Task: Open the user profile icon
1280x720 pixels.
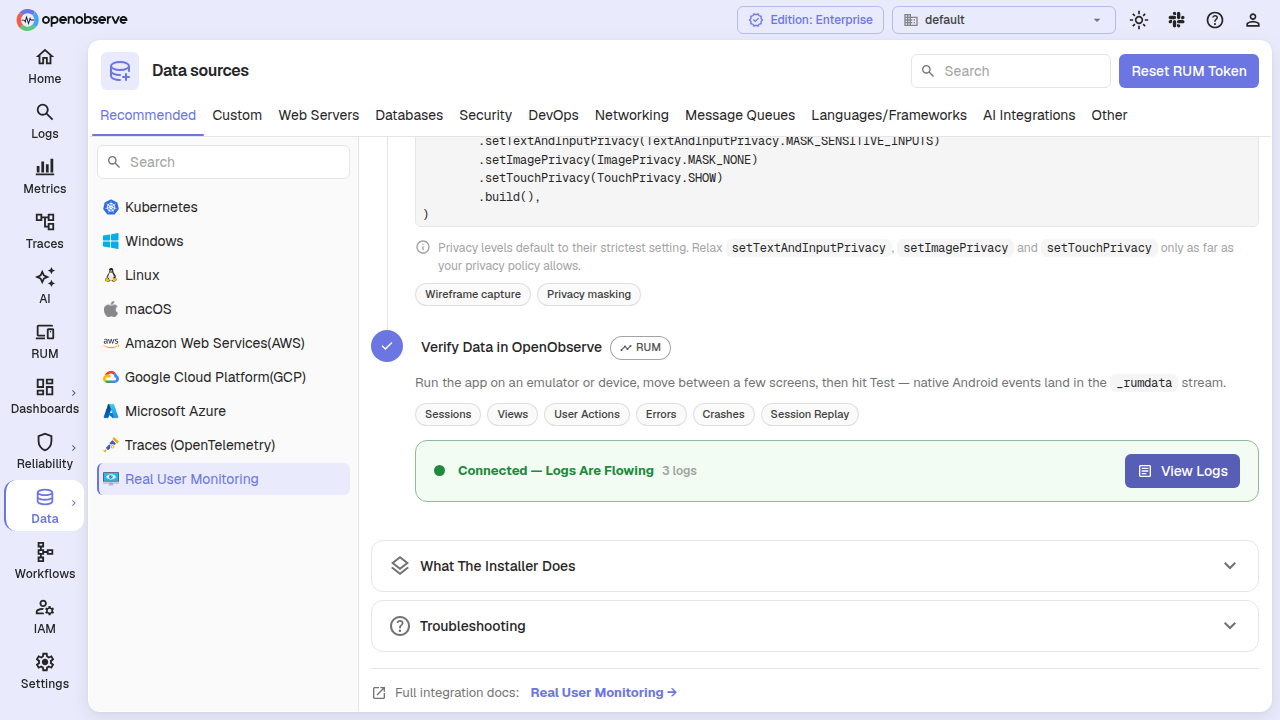Action: (x=1252, y=20)
